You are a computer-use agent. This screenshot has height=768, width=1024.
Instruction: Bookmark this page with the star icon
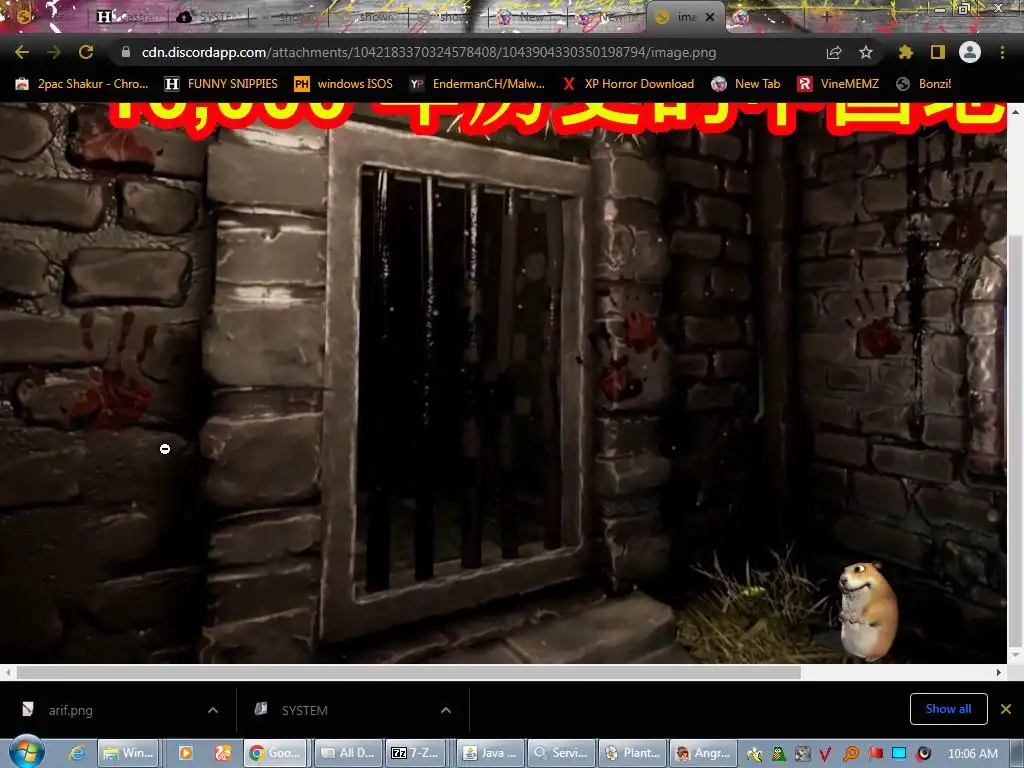pyautogui.click(x=866, y=52)
